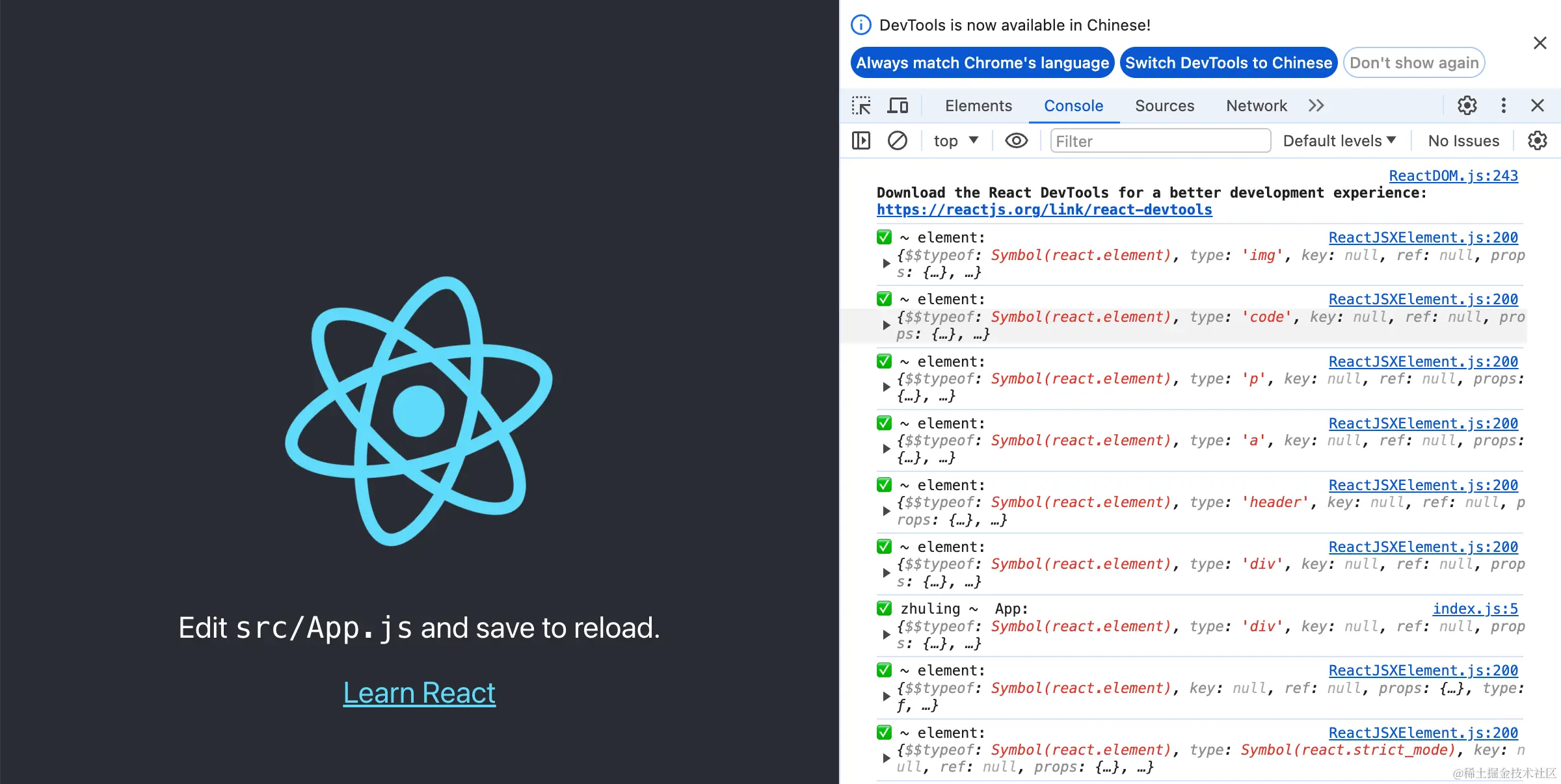Image resolution: width=1561 pixels, height=784 pixels.
Task: Toggle the live expression eye icon
Action: [1016, 140]
